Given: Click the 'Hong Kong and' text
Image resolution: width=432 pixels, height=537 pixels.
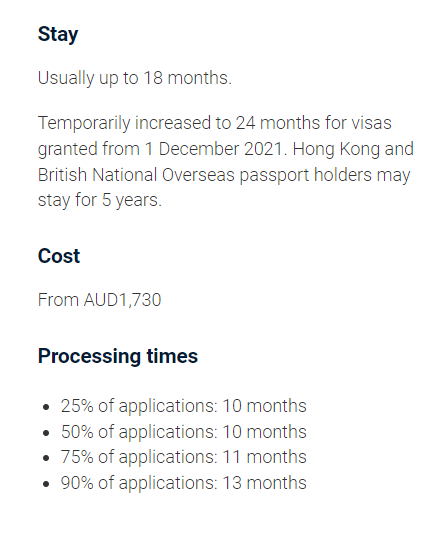Looking at the screenshot, I should click(353, 149).
